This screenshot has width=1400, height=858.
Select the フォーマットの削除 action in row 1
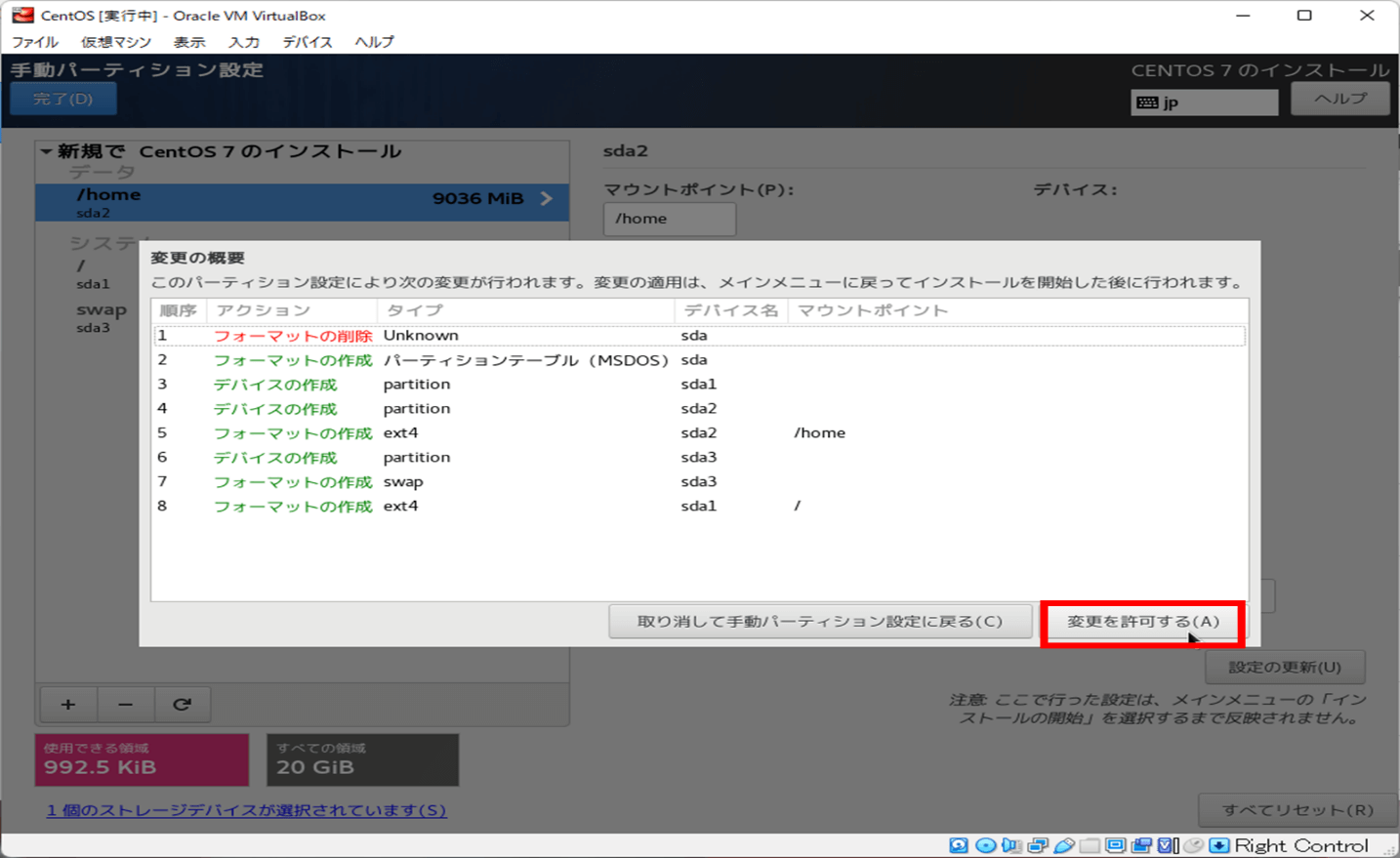293,336
